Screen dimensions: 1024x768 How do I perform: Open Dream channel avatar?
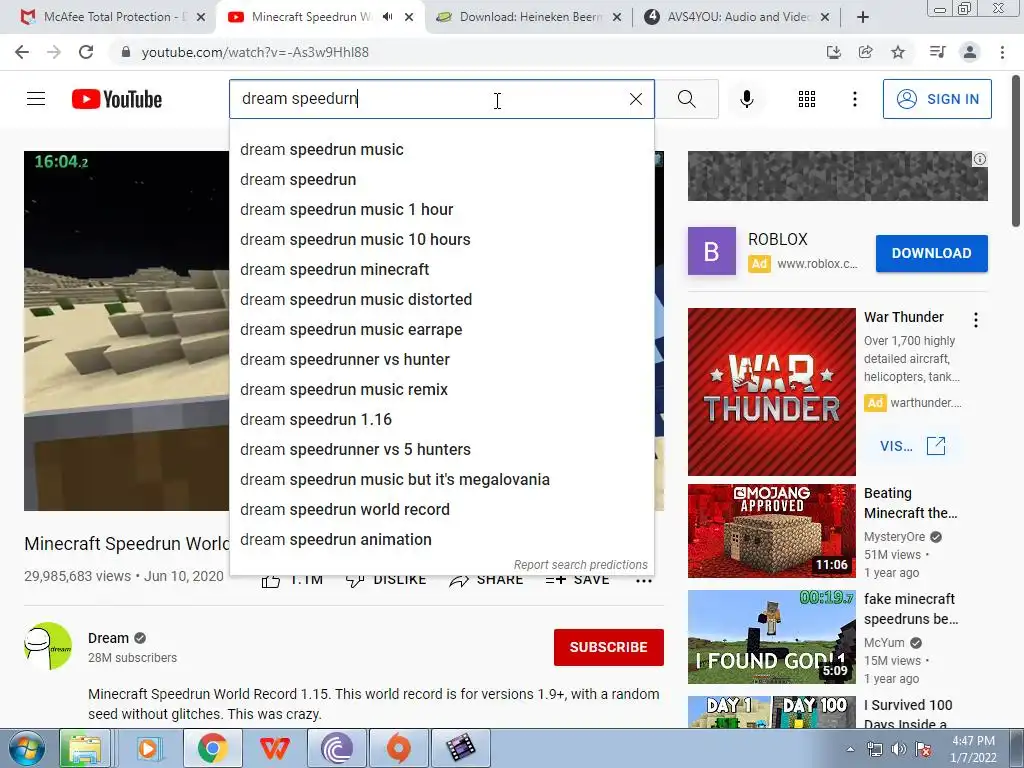(48, 646)
